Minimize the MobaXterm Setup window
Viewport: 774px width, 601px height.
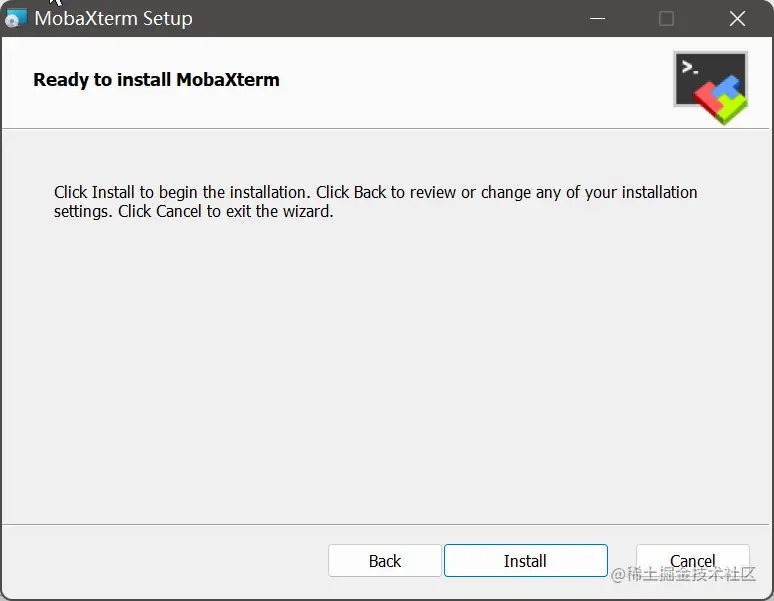coord(597,19)
